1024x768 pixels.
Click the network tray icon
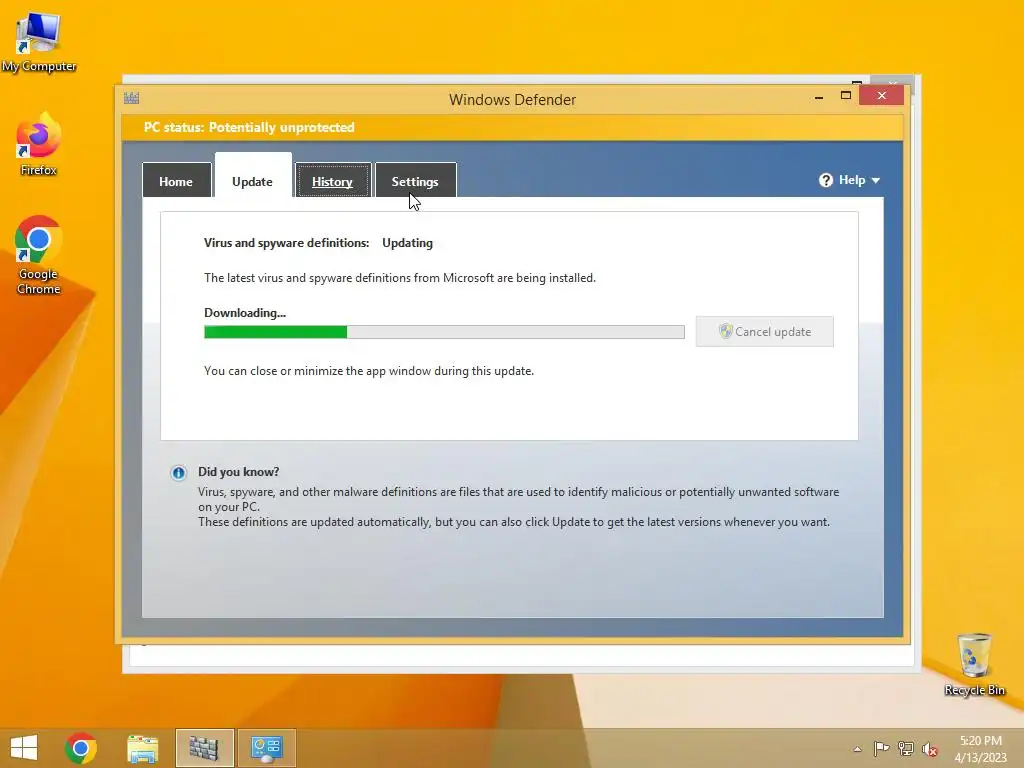(906, 749)
